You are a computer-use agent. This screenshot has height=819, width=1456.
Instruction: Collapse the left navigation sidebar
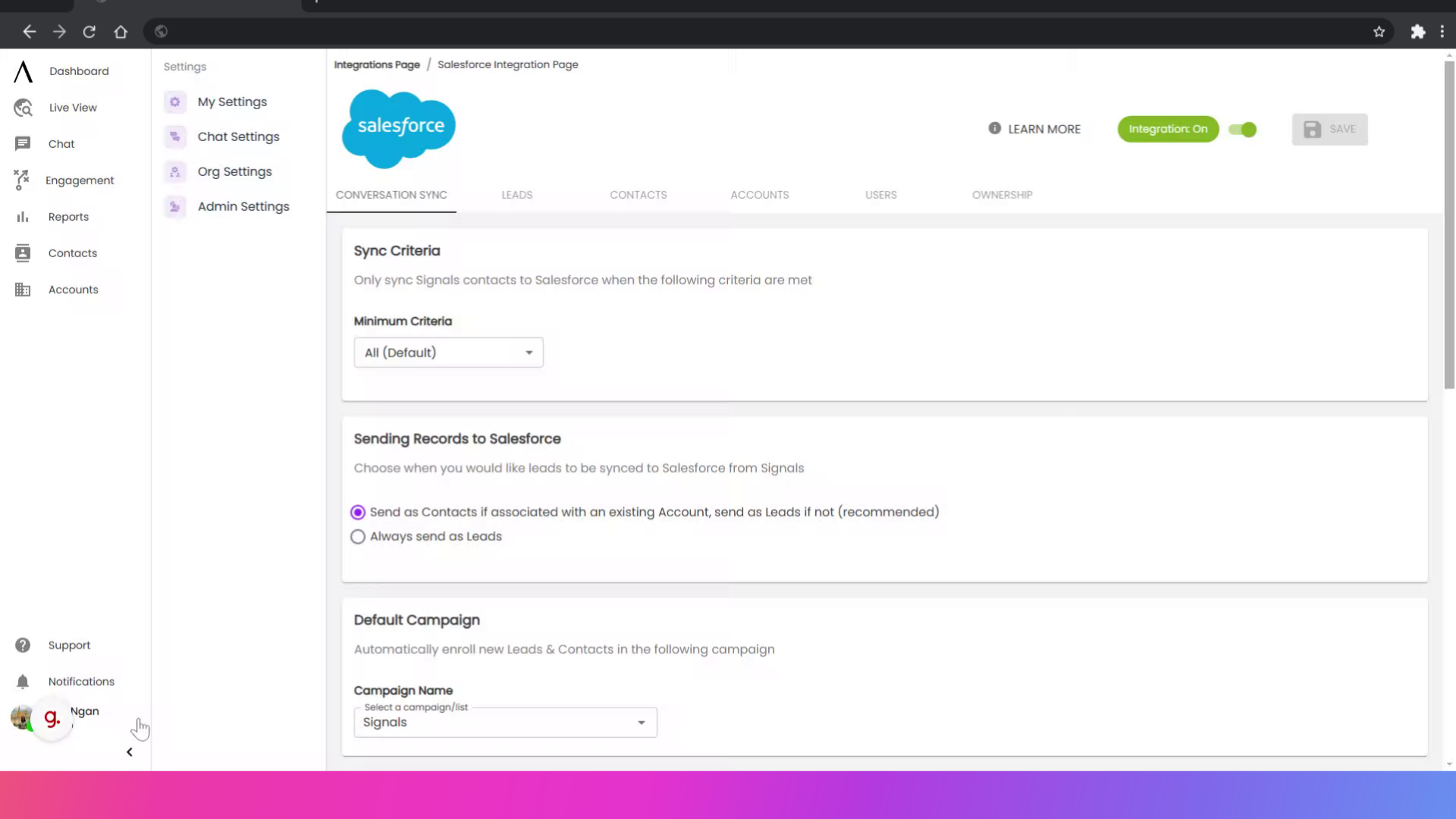click(x=129, y=752)
